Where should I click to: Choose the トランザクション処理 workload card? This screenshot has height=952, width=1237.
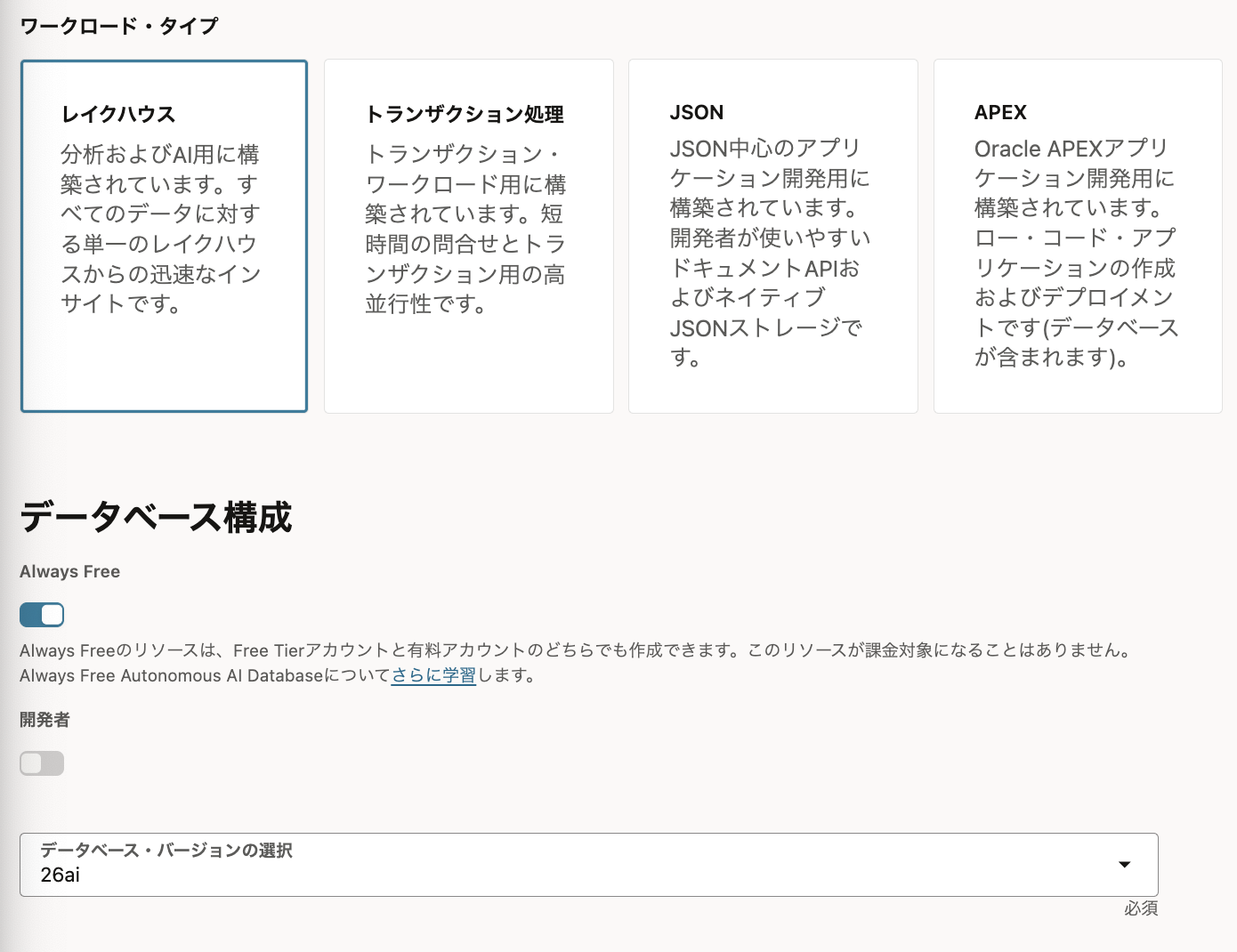[x=469, y=236]
